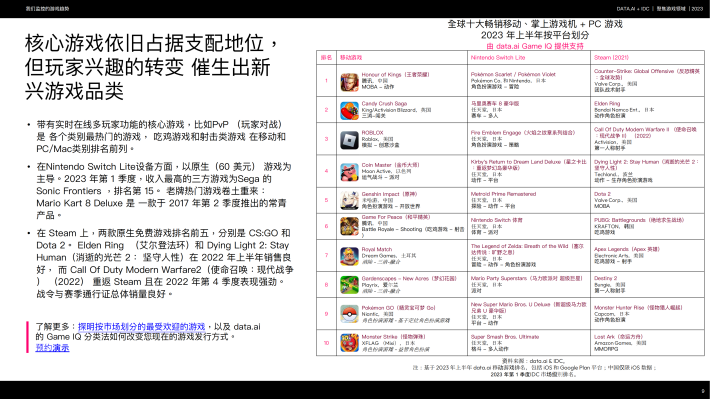710x399 pixels.
Task: Click the Game For Peace icon
Action: point(349,226)
